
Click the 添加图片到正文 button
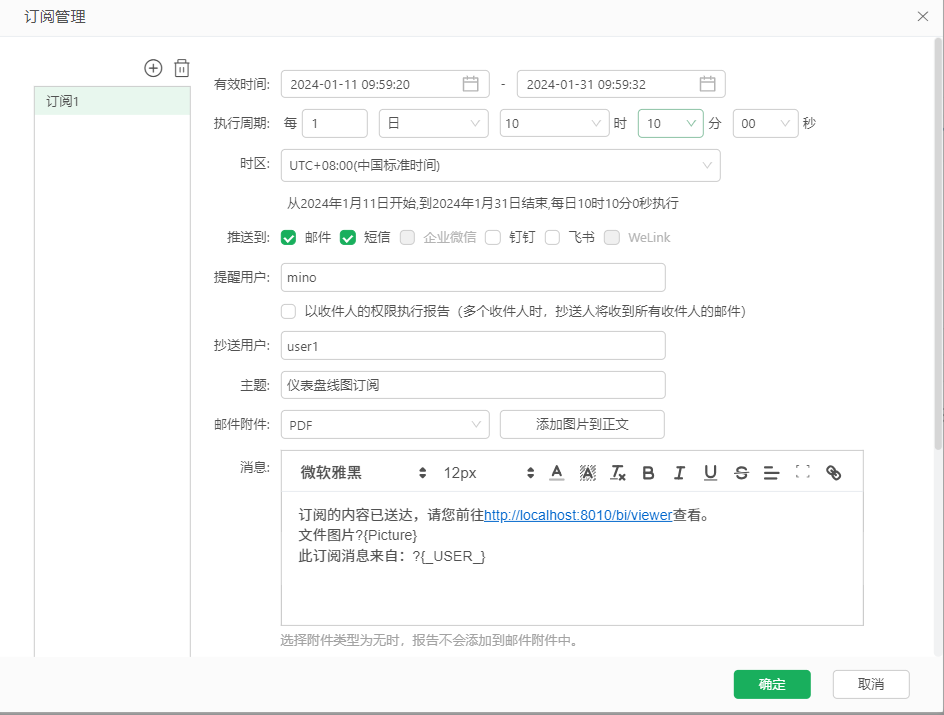582,424
